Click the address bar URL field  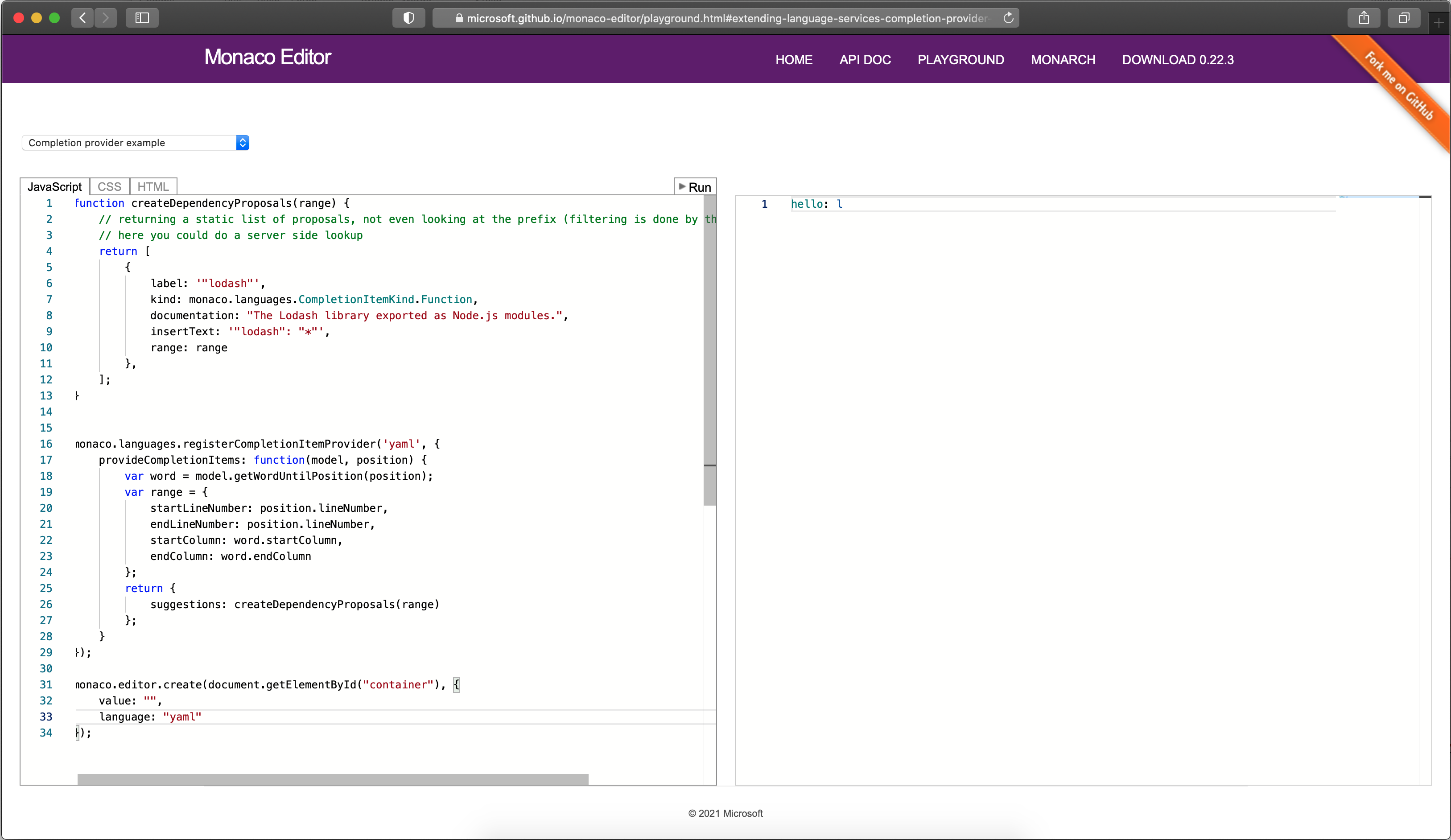[725, 18]
